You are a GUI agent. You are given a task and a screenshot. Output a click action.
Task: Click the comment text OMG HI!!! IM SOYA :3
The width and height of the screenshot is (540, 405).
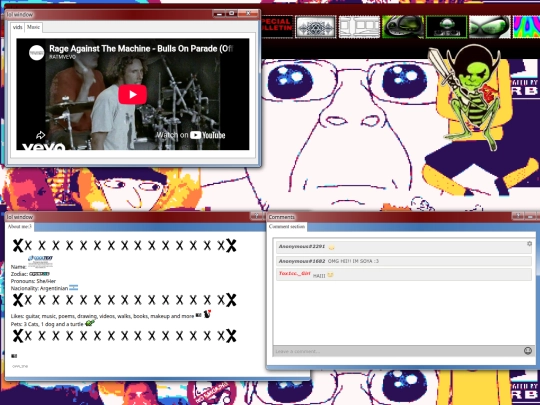(353, 261)
